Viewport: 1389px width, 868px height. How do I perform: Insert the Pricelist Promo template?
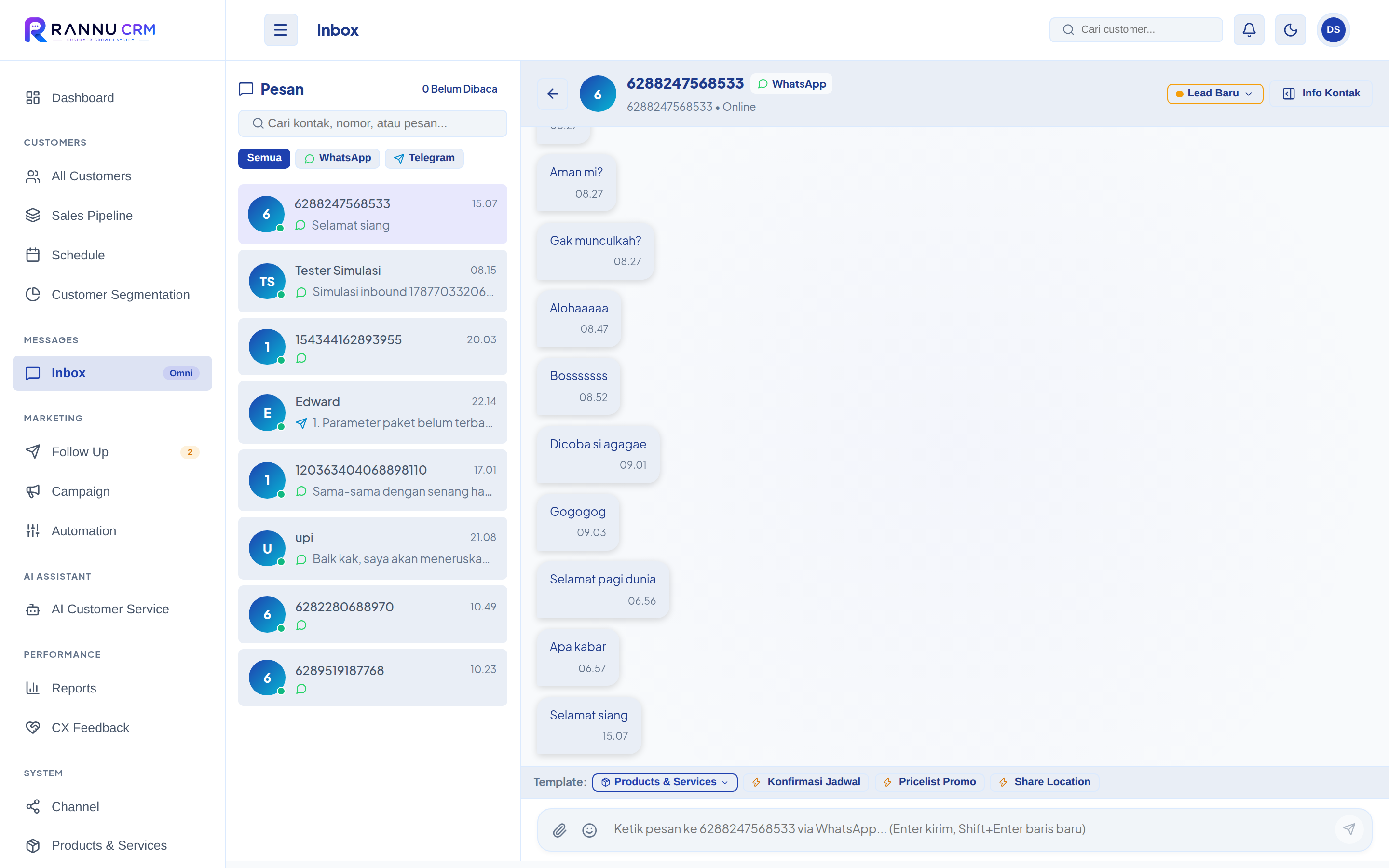pyautogui.click(x=929, y=782)
